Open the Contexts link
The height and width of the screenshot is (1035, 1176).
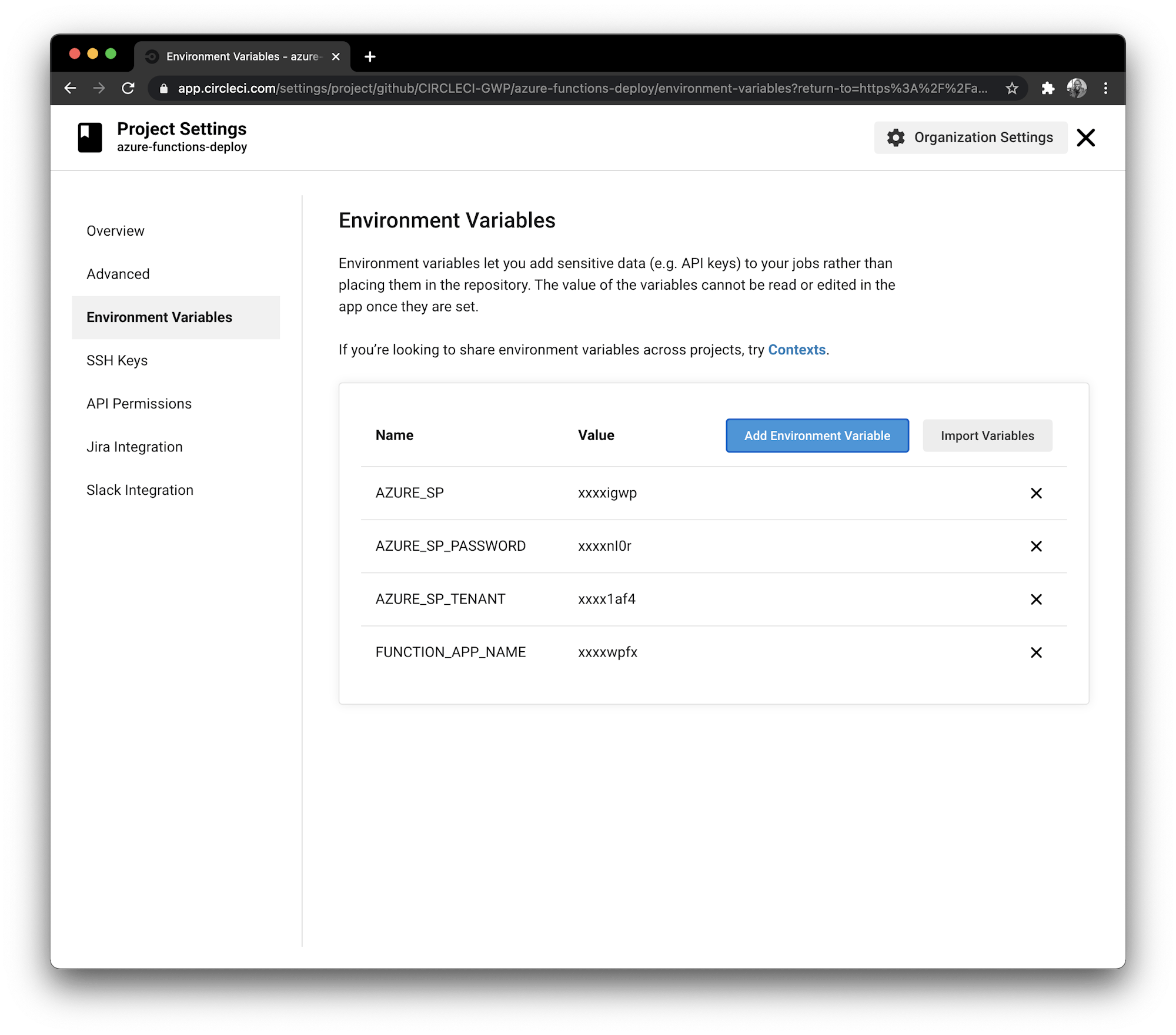(796, 349)
